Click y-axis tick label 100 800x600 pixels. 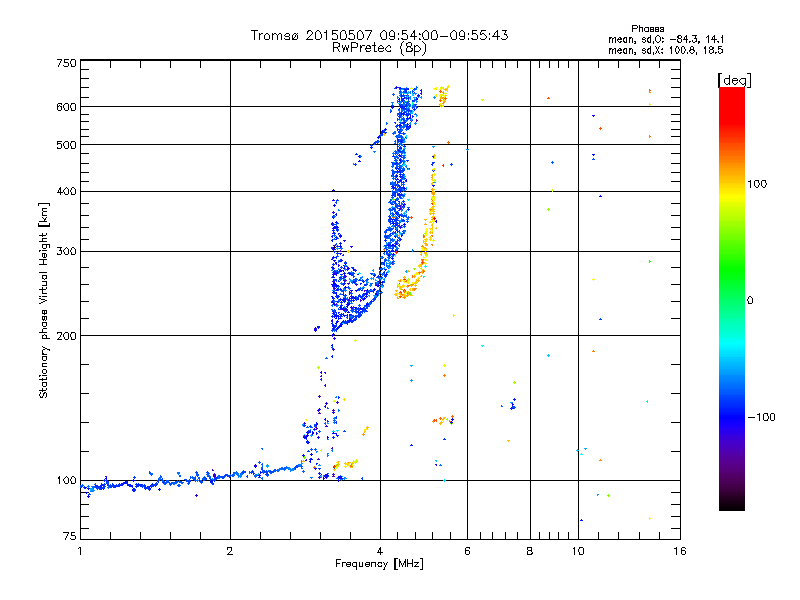pos(66,481)
